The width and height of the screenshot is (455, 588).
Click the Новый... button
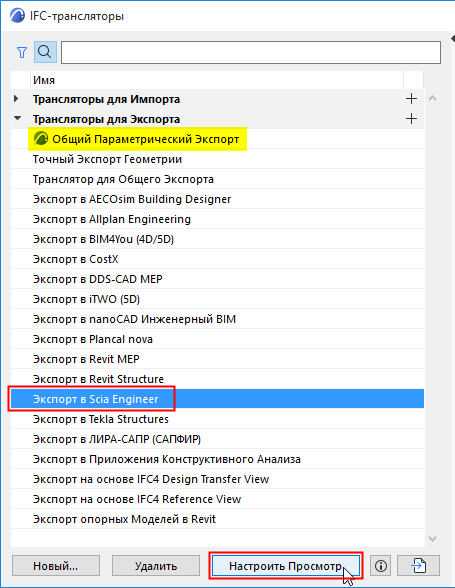[56, 566]
